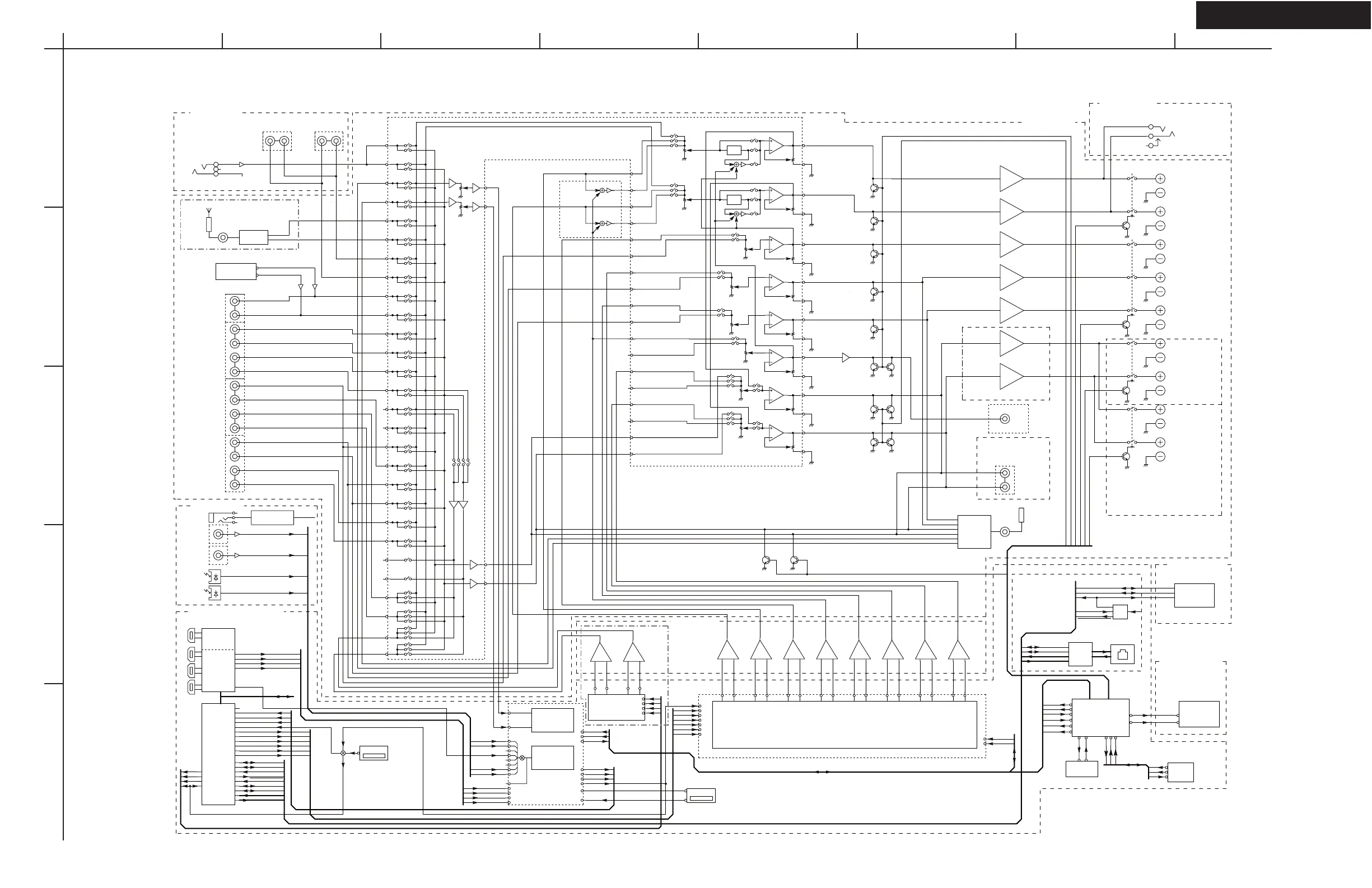Screen dimensions: 1372x888
Task: Select the lowest power amplifier triangle inside dashed box
Action: [x=1012, y=376]
